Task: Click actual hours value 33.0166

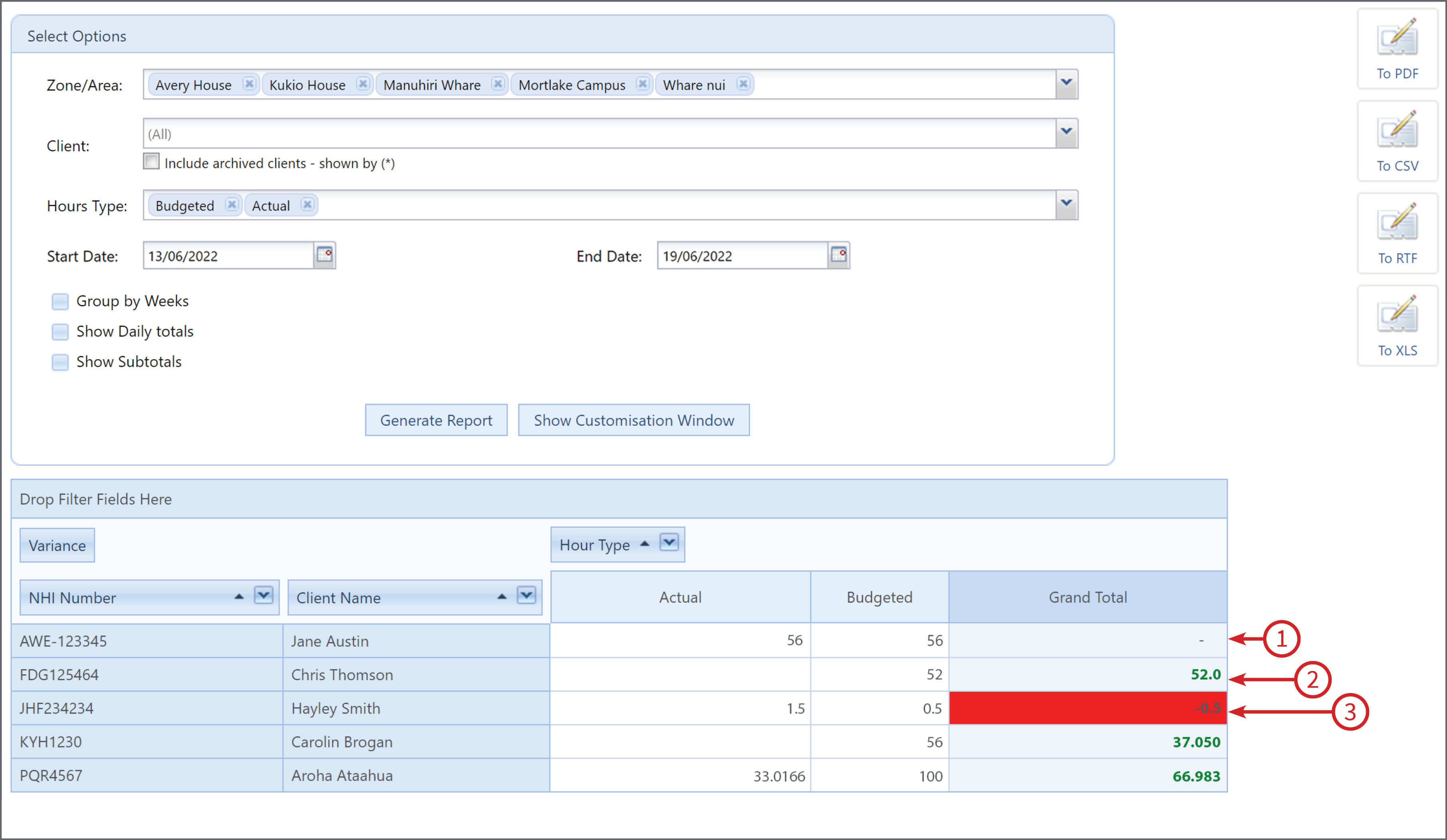Action: [x=779, y=776]
